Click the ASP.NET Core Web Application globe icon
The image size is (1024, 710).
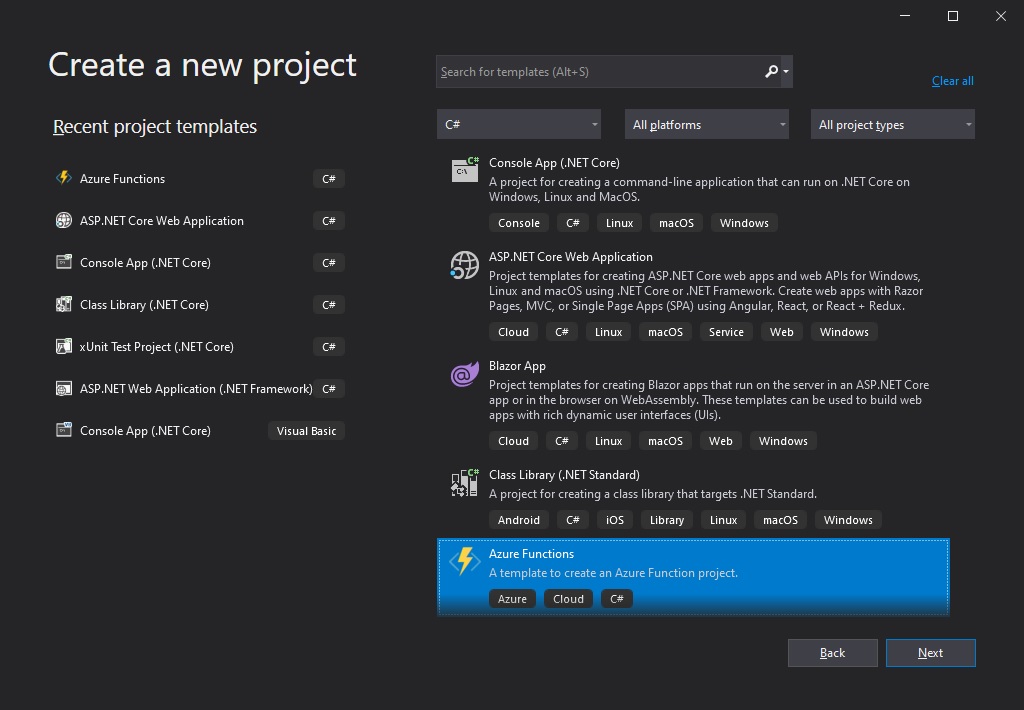(464, 266)
